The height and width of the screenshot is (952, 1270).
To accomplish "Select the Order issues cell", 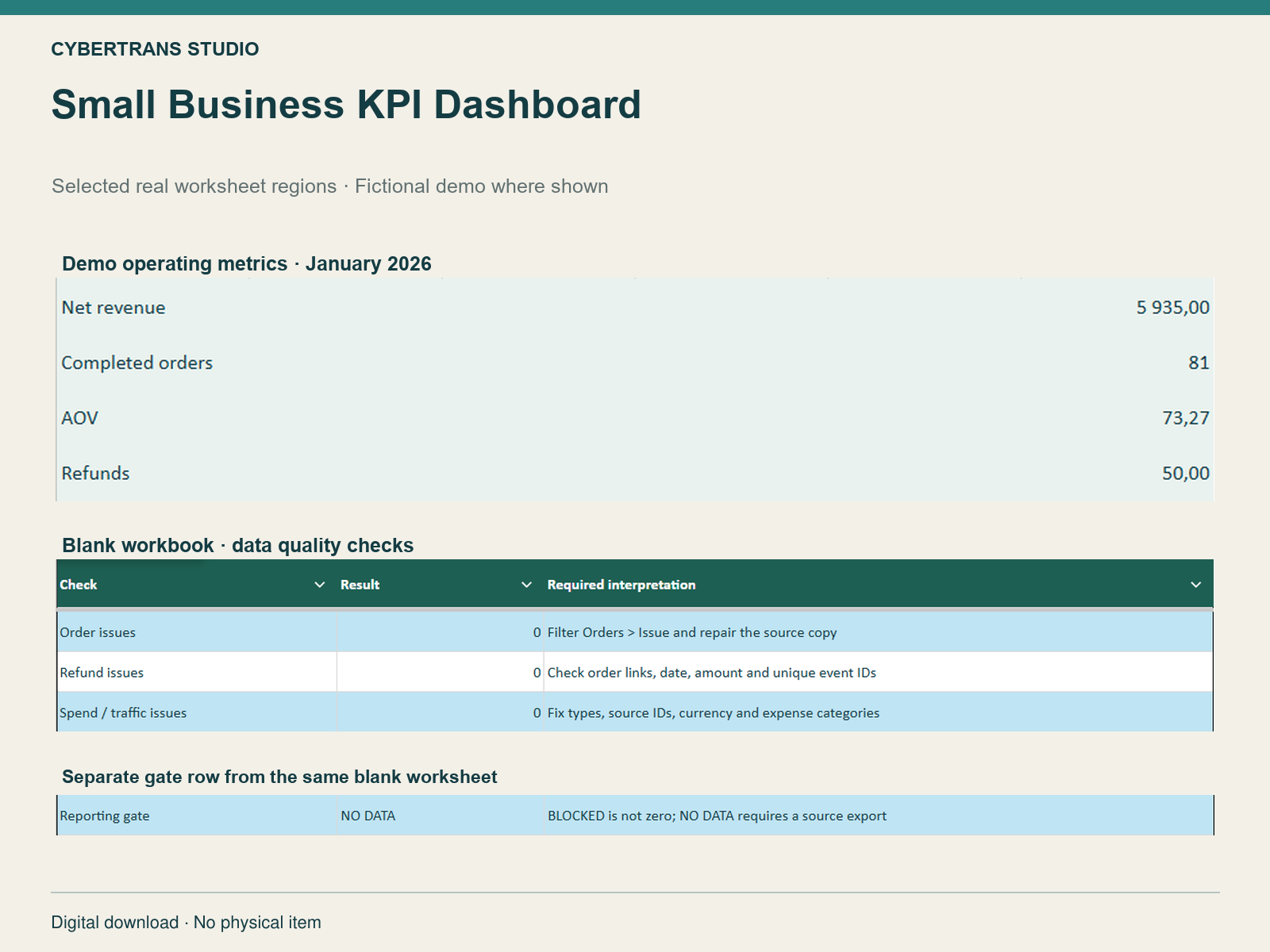I will (x=197, y=632).
